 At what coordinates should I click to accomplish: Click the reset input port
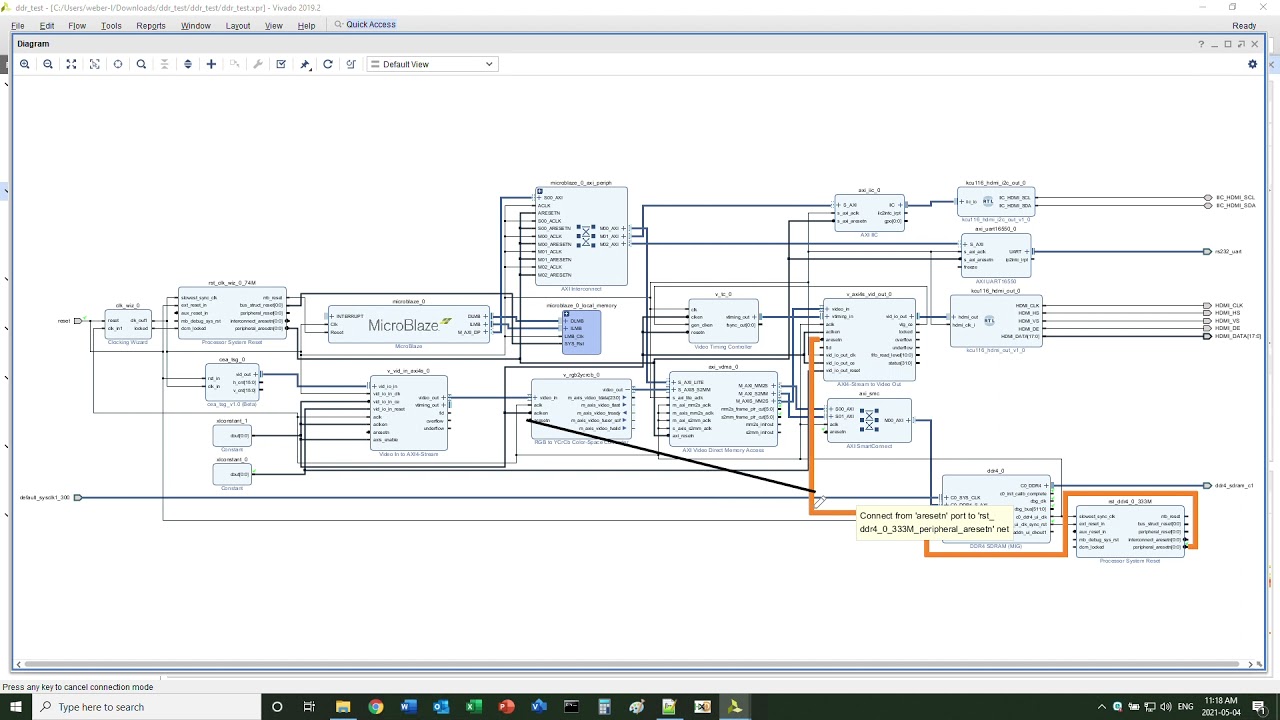[78, 321]
